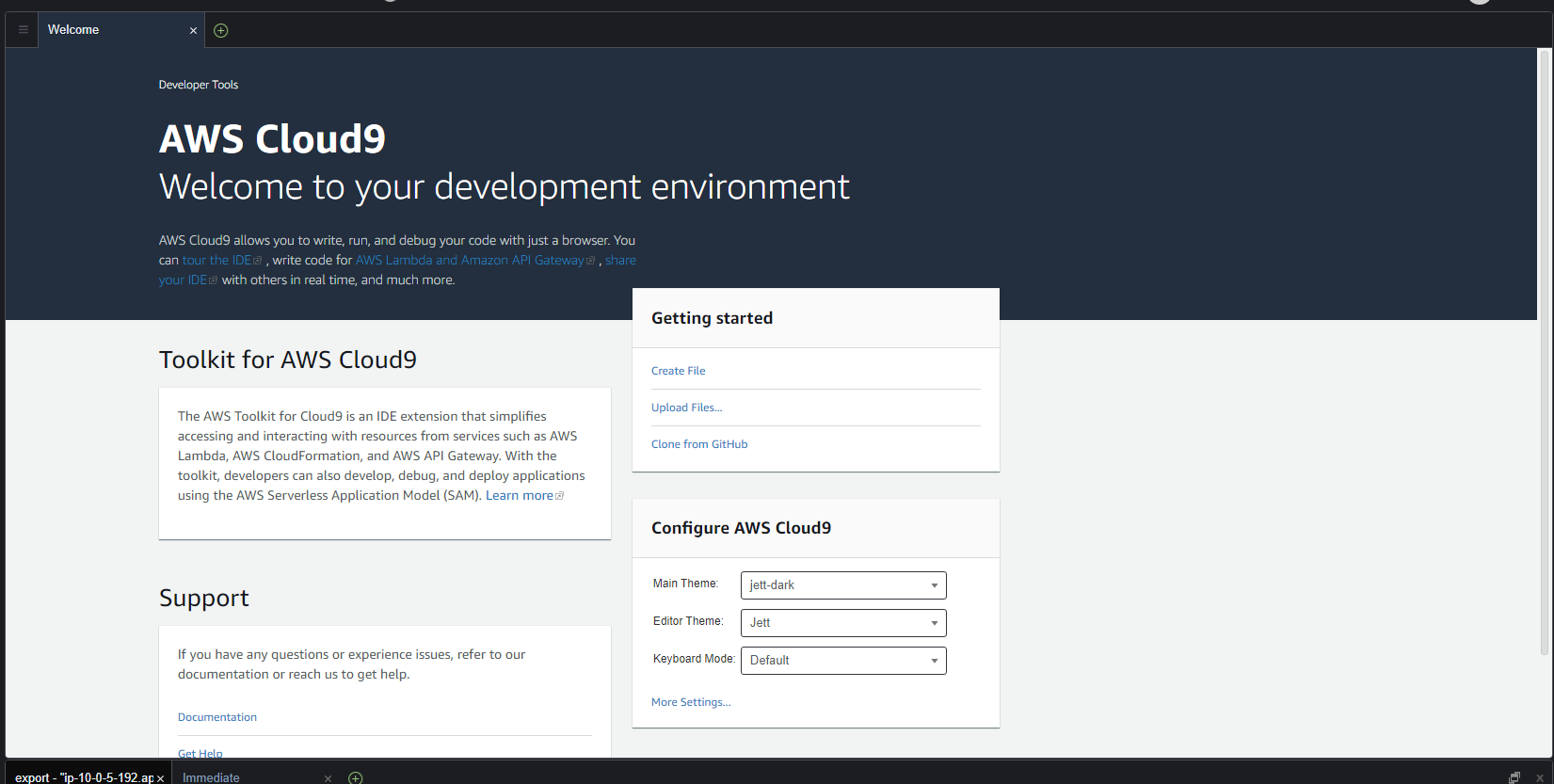
Task: Expand the Main Theme dropdown
Action: click(x=843, y=585)
